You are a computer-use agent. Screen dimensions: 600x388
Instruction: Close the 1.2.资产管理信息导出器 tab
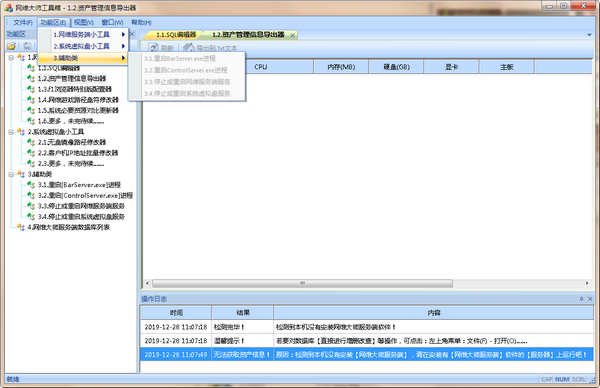[x=293, y=35]
